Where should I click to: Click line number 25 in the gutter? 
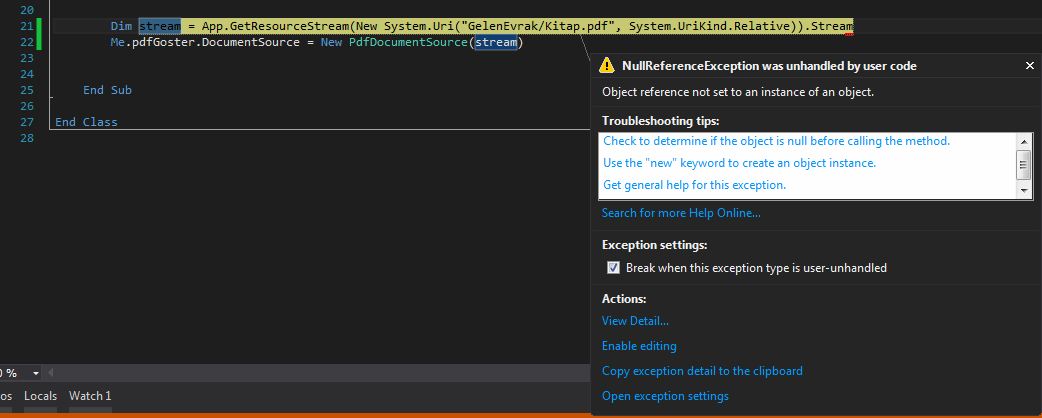coord(27,90)
